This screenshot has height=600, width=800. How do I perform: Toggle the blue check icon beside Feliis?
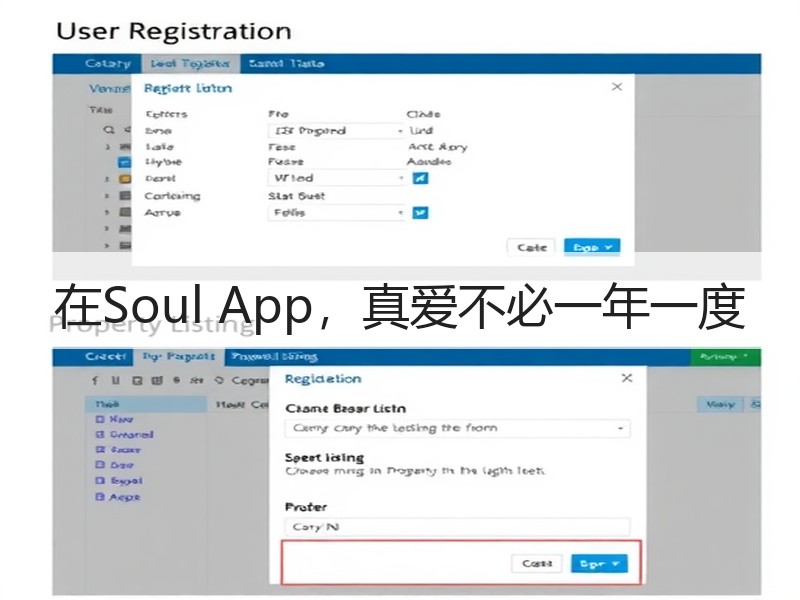(420, 213)
